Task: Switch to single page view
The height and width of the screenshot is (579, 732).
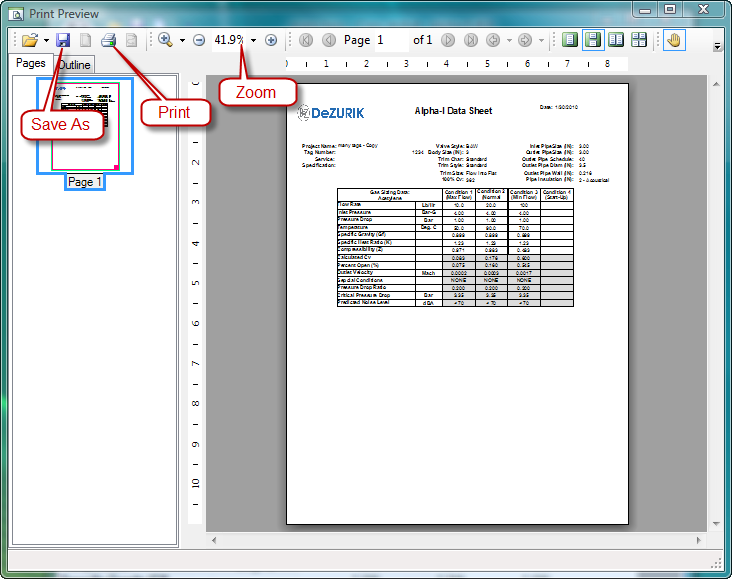Action: click(x=570, y=40)
